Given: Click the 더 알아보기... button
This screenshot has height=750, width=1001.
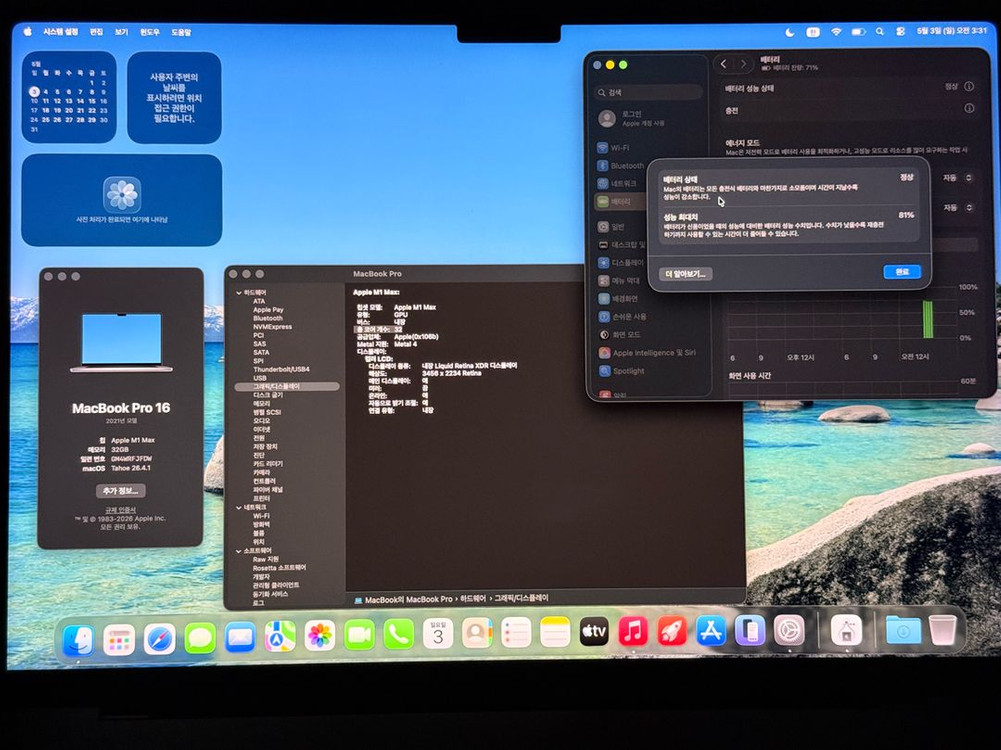Looking at the screenshot, I should coord(686,274).
